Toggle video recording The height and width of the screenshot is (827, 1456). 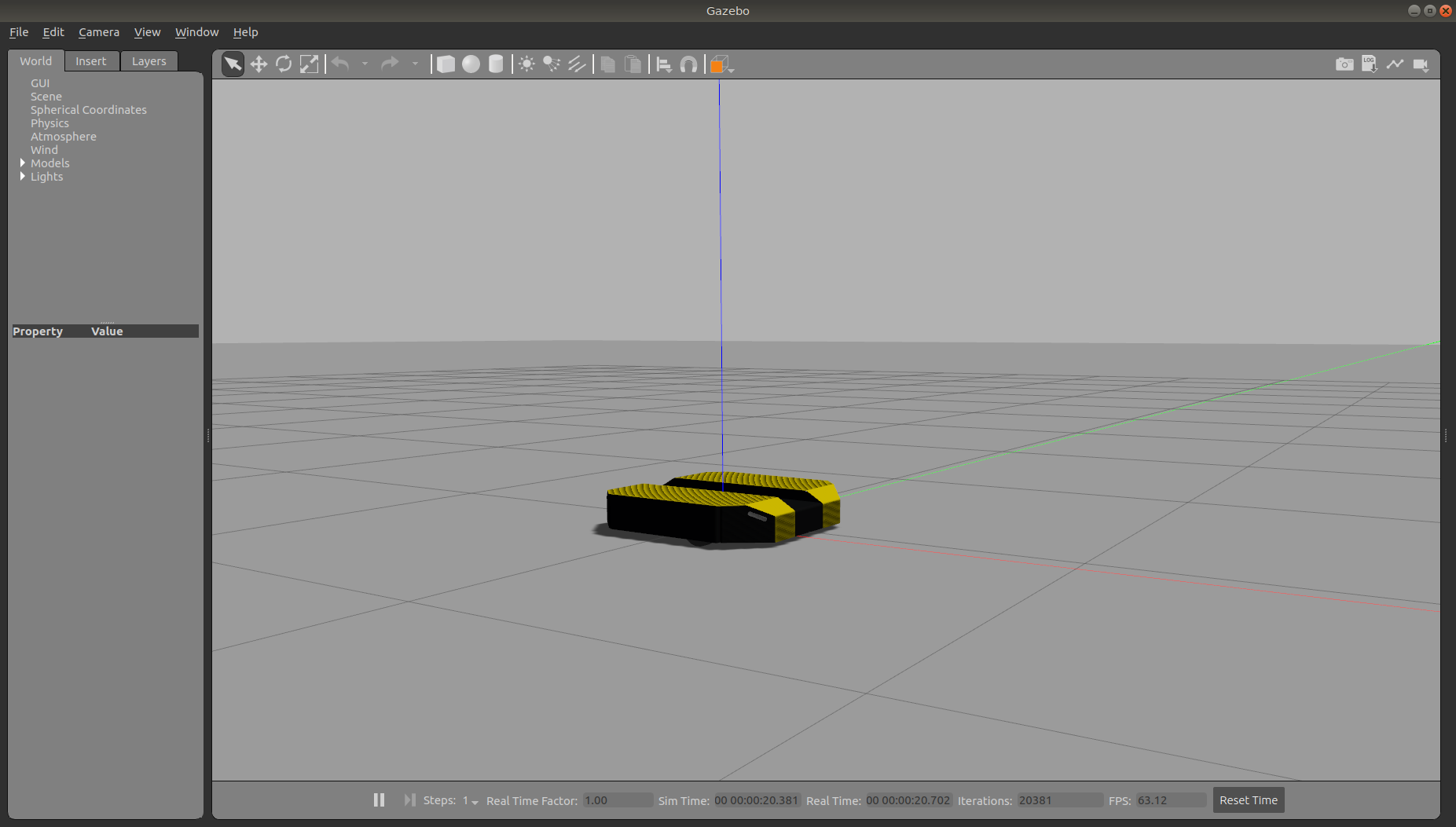1421,64
